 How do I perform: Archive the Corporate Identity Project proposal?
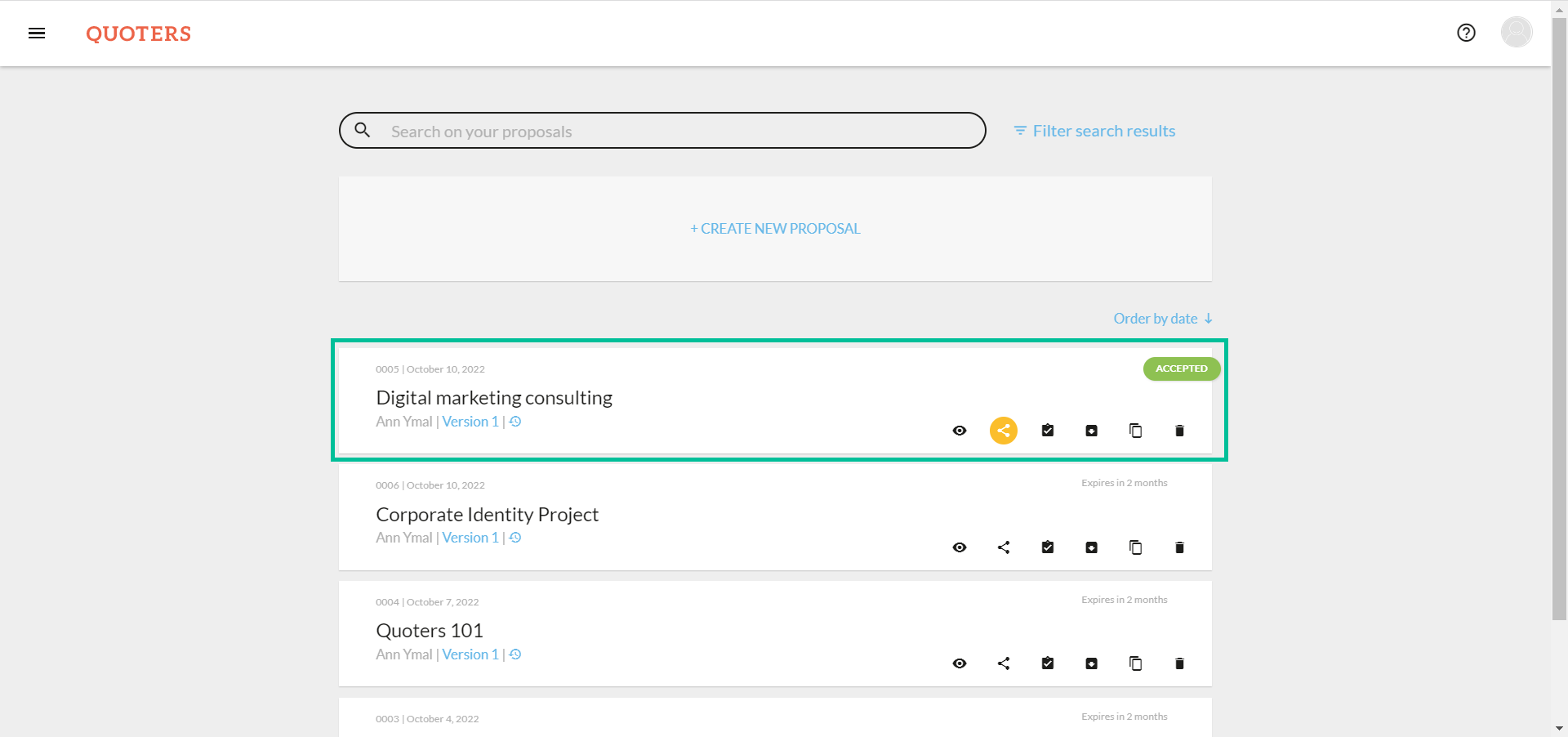tap(1092, 547)
